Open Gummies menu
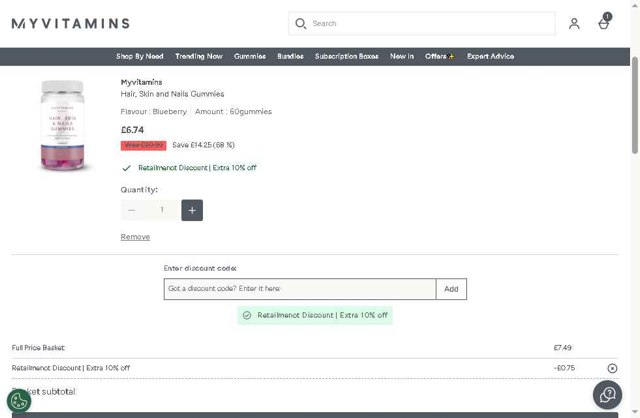The image size is (640, 418). click(x=250, y=56)
